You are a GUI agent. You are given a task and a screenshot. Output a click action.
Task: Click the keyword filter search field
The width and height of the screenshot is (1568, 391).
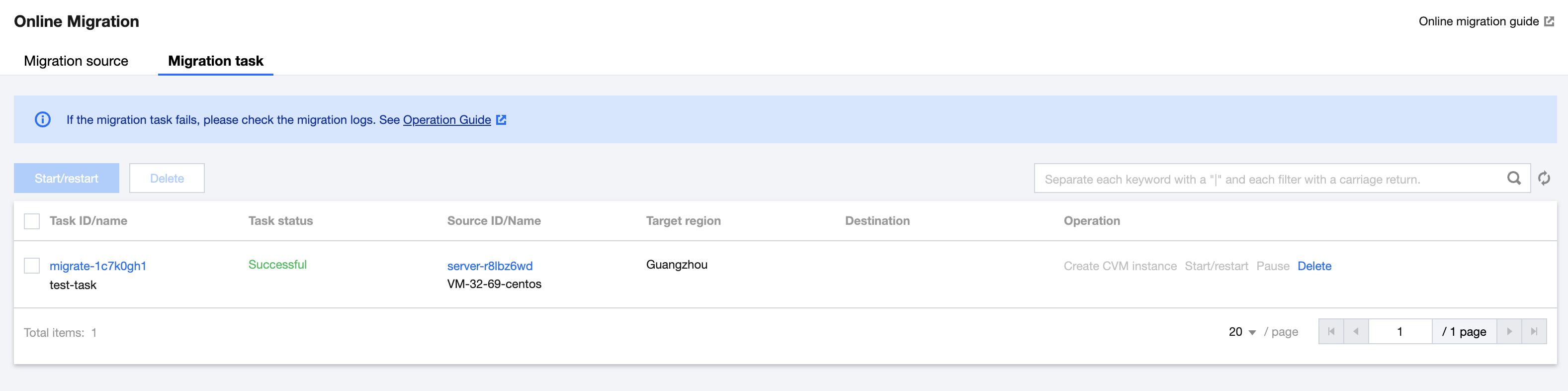(1269, 179)
